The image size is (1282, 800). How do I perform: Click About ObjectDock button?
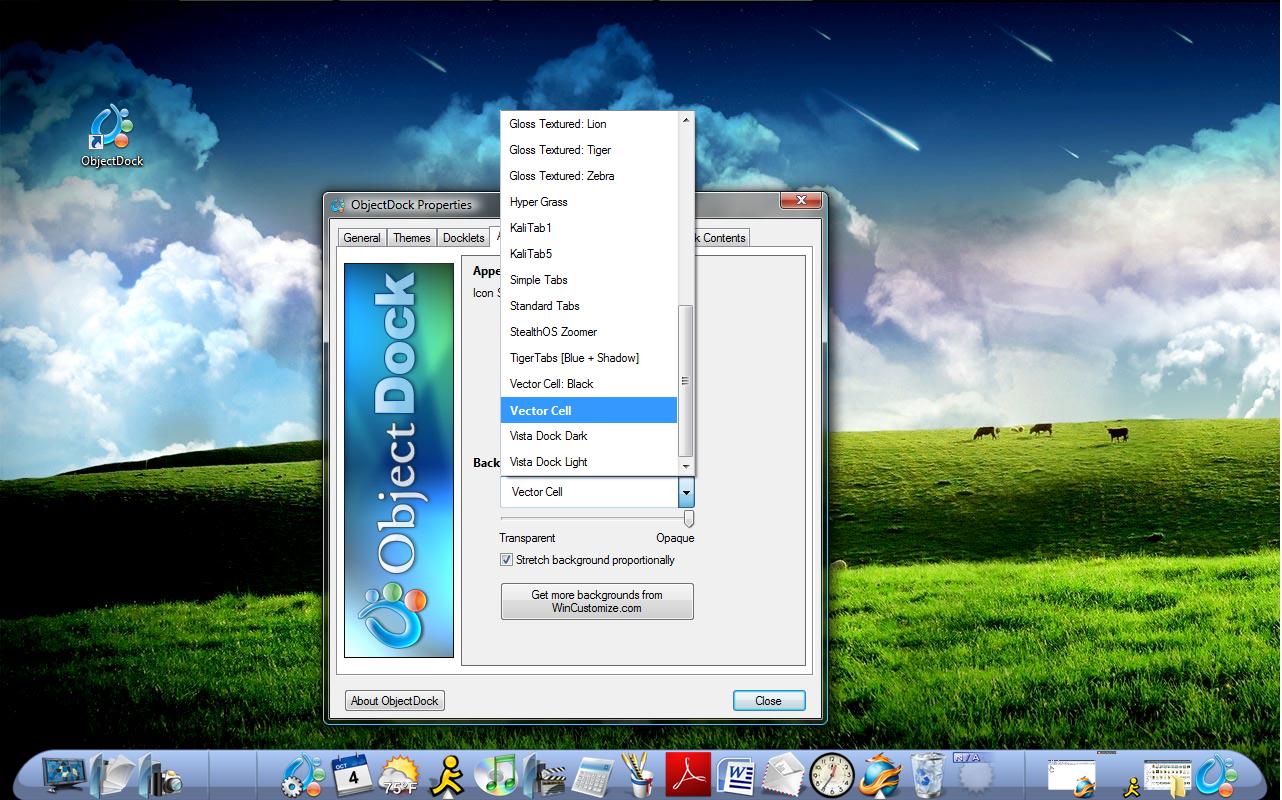coord(395,701)
